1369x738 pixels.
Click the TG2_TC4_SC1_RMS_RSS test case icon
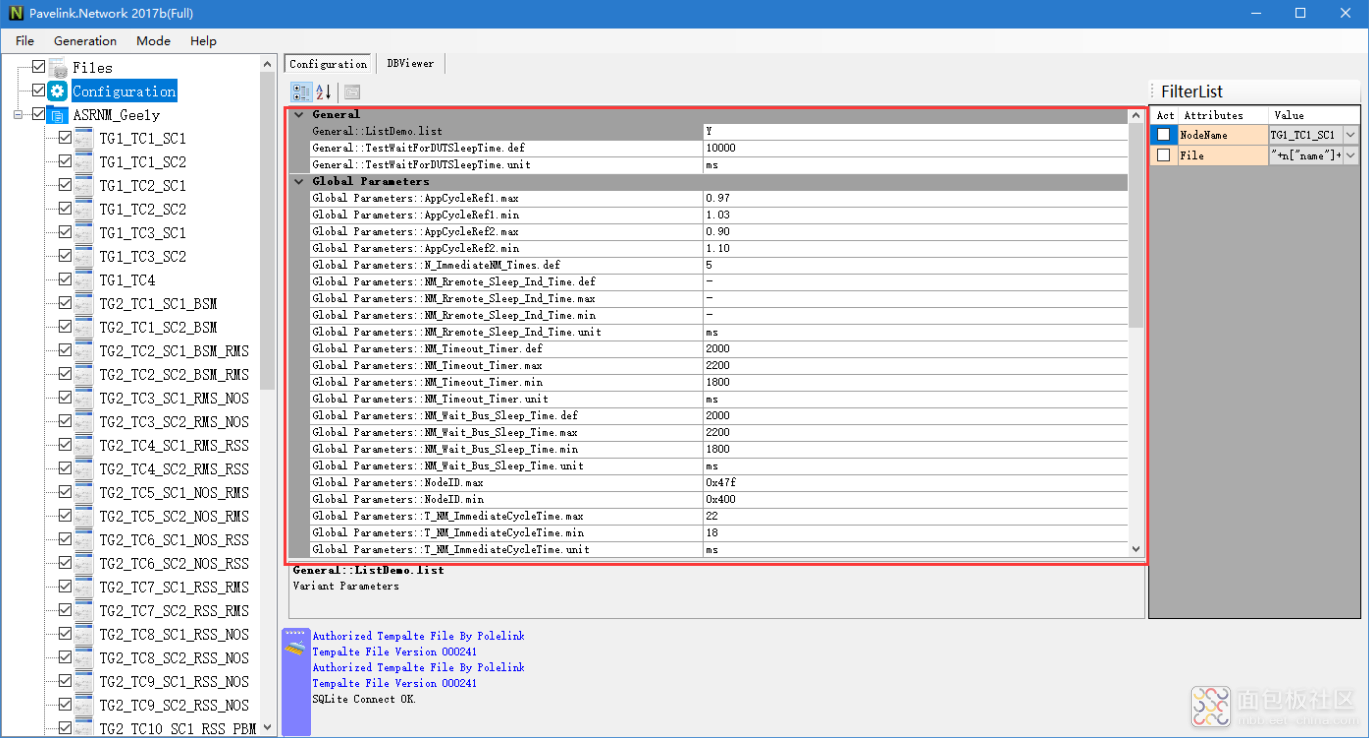pos(84,445)
